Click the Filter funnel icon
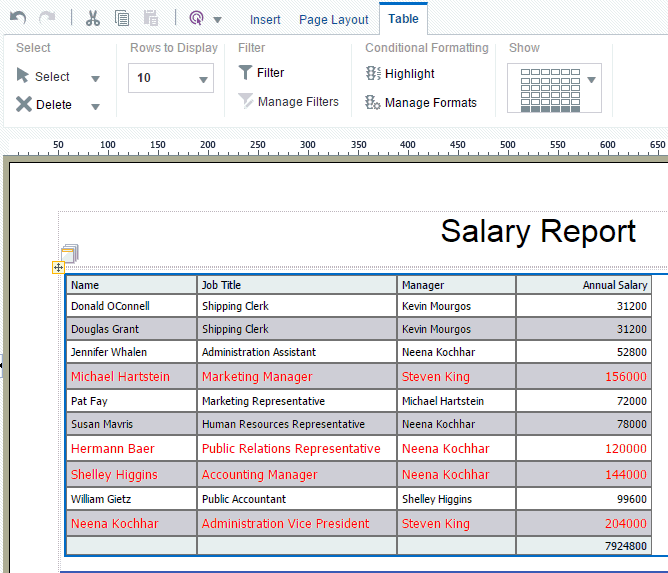 pyautogui.click(x=245, y=73)
